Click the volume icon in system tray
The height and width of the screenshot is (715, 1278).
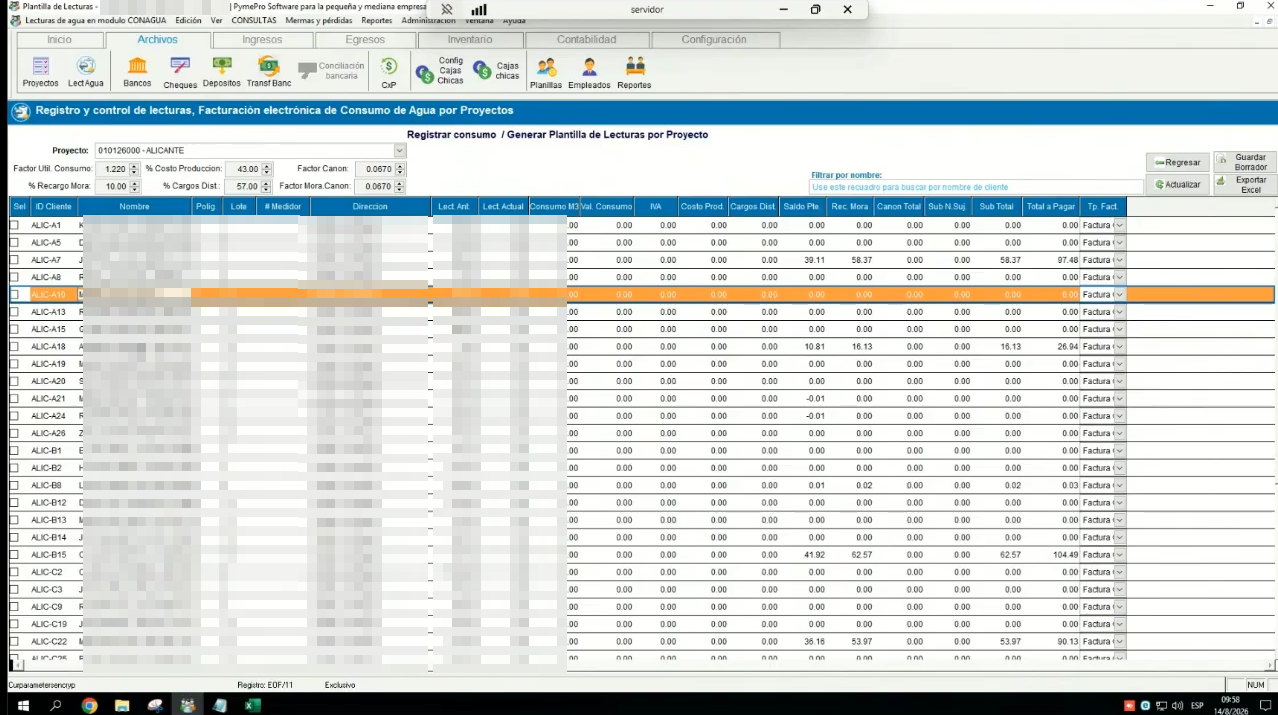1178,705
